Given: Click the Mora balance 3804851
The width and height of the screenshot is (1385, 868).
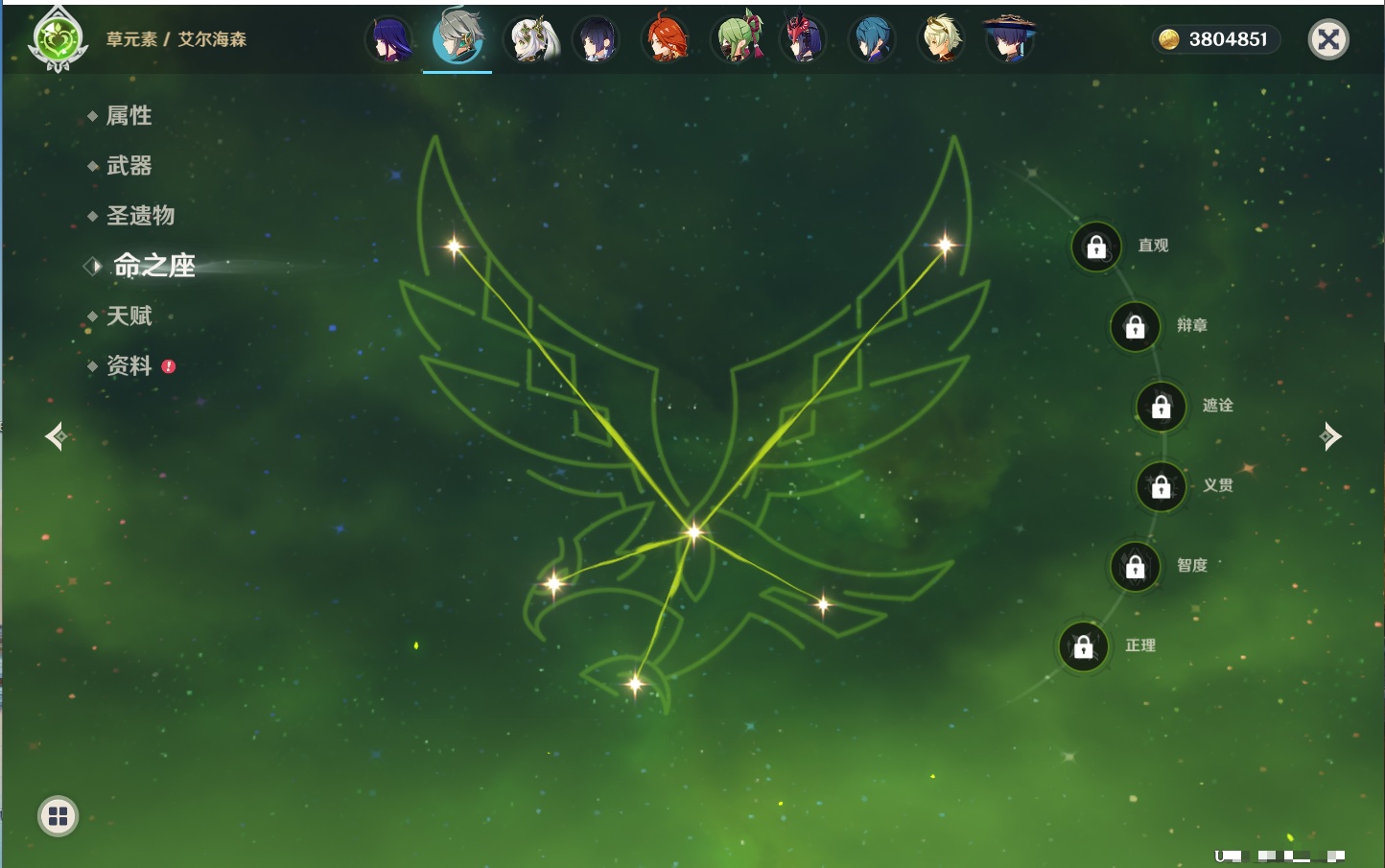Looking at the screenshot, I should 1228,39.
